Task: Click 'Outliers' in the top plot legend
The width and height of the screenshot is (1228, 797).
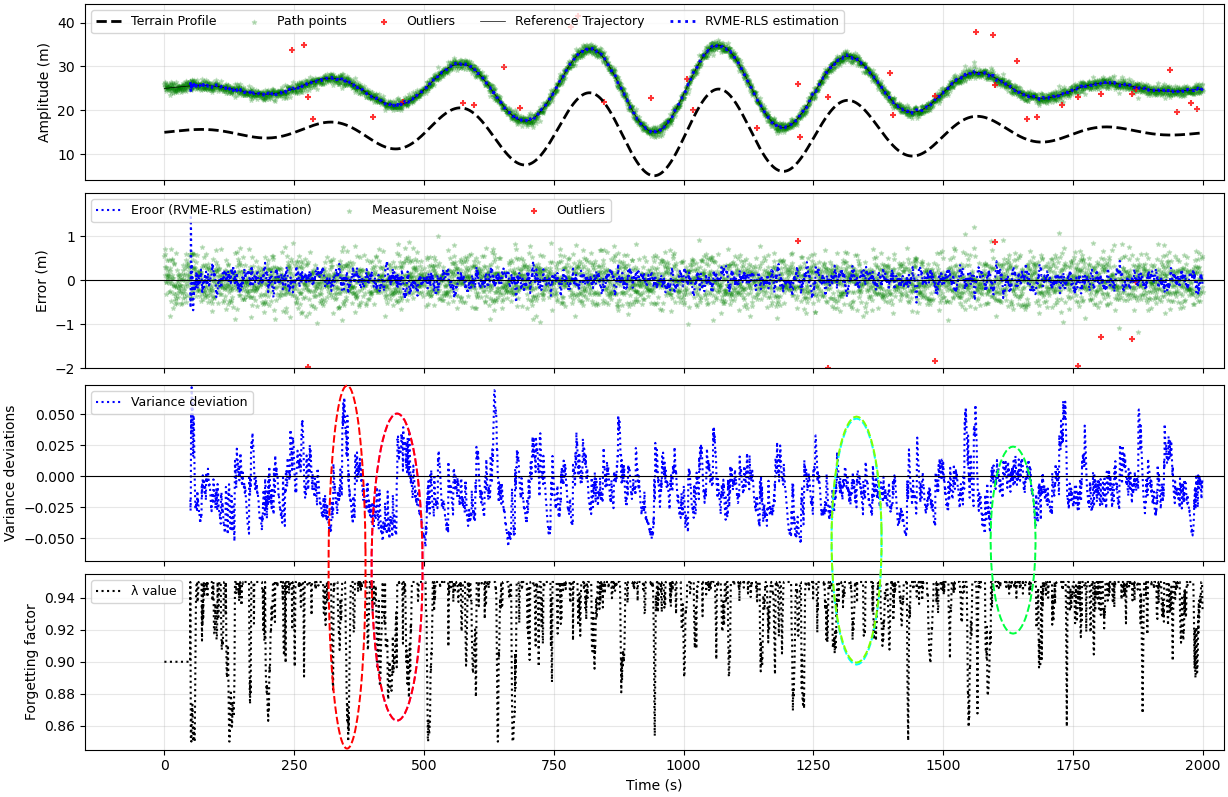Action: (x=430, y=21)
